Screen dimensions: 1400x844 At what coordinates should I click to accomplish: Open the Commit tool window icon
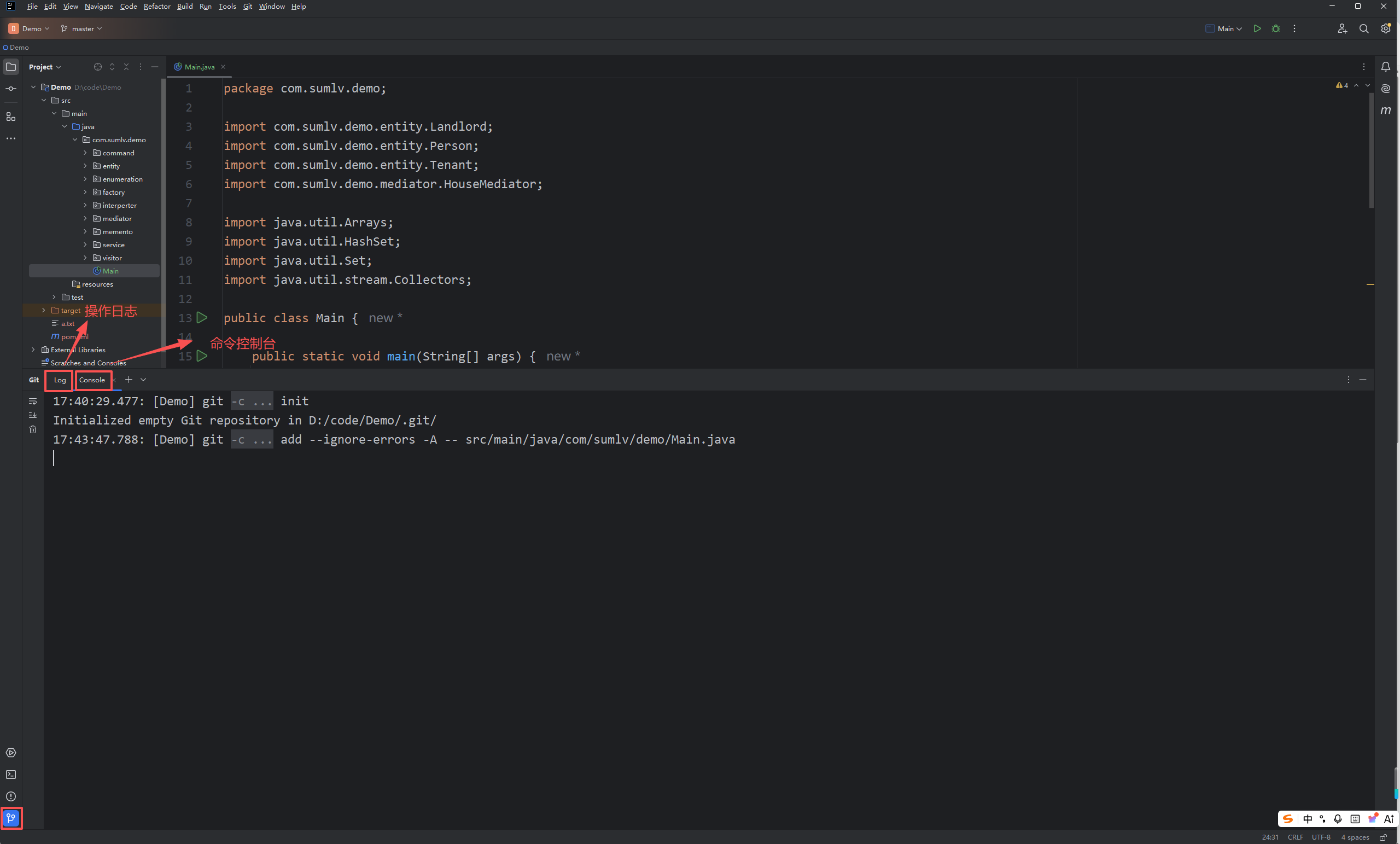click(11, 89)
